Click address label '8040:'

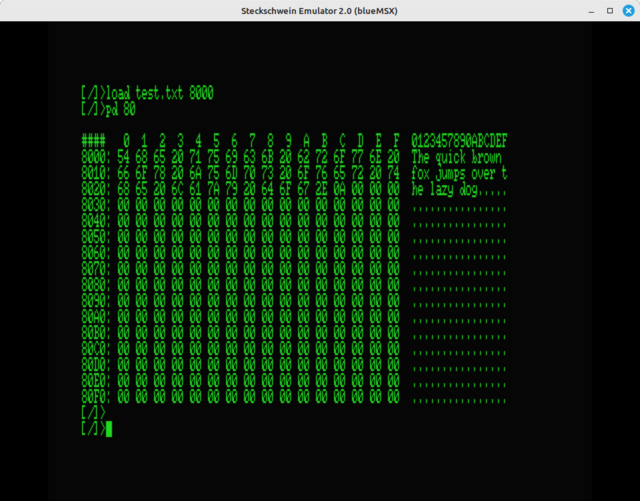pos(96,221)
